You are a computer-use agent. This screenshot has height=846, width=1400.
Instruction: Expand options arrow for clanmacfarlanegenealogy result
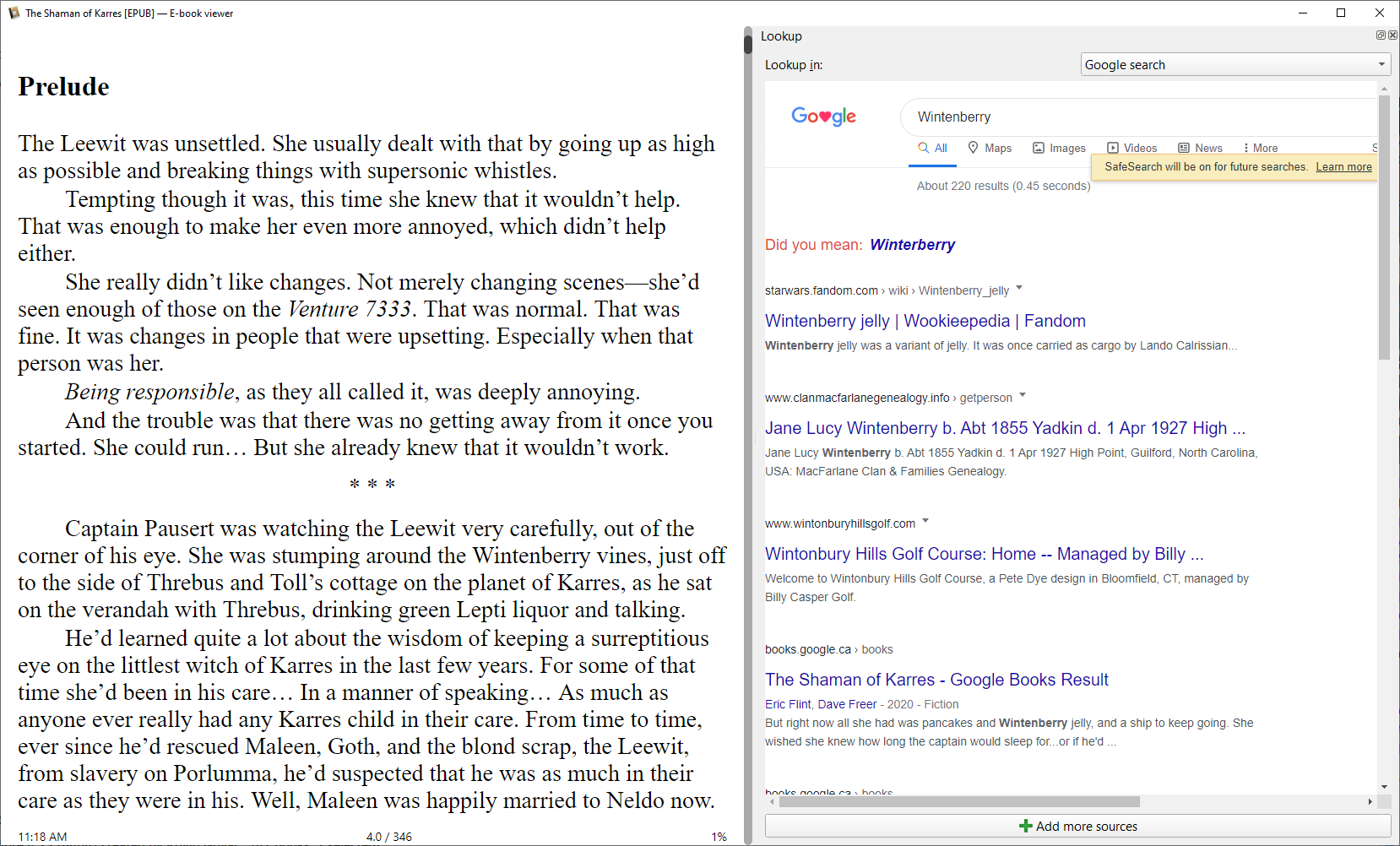click(x=1023, y=395)
